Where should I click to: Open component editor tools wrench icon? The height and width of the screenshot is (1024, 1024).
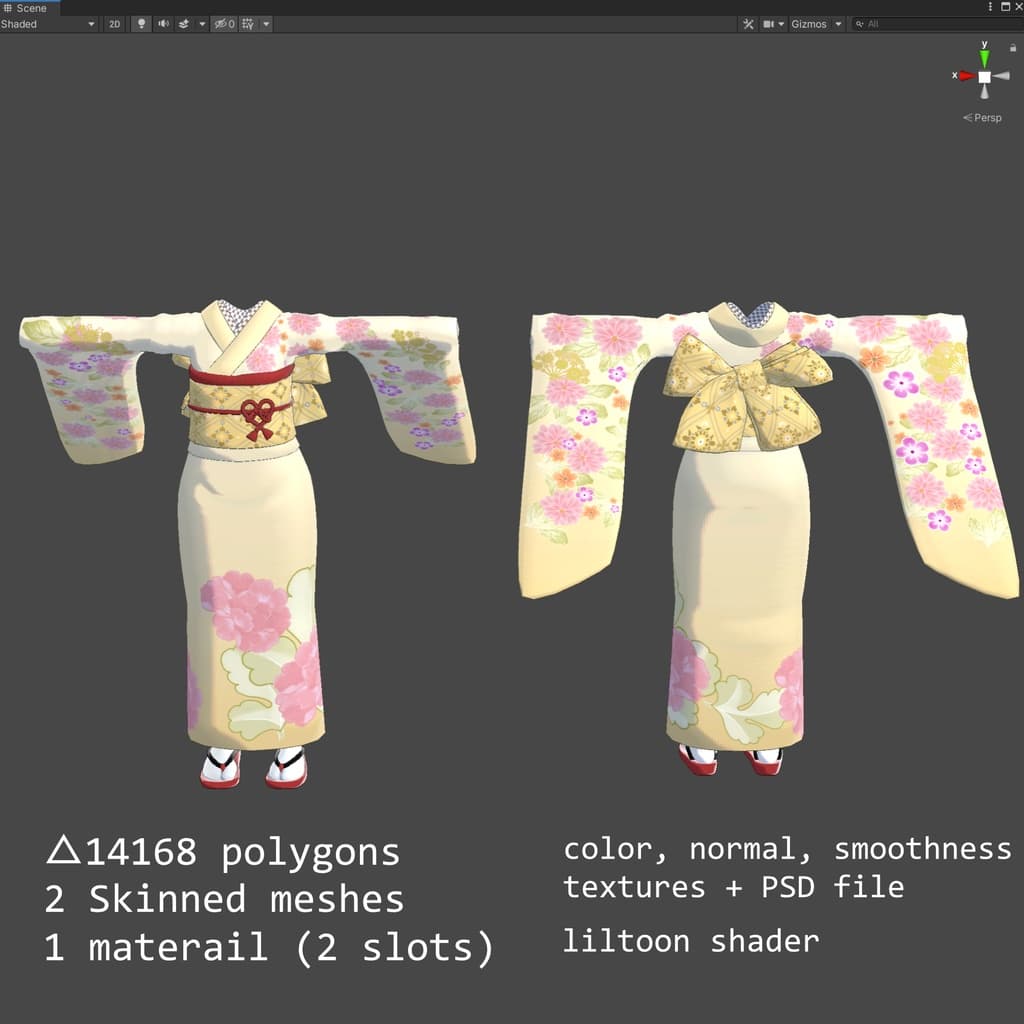(x=748, y=24)
